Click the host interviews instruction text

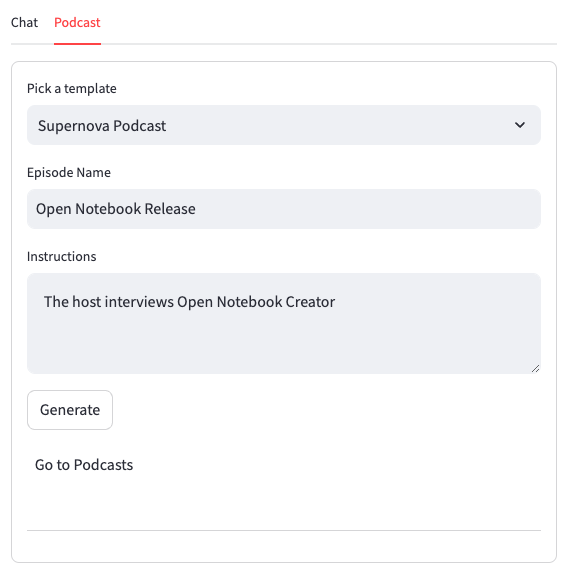pos(189,302)
